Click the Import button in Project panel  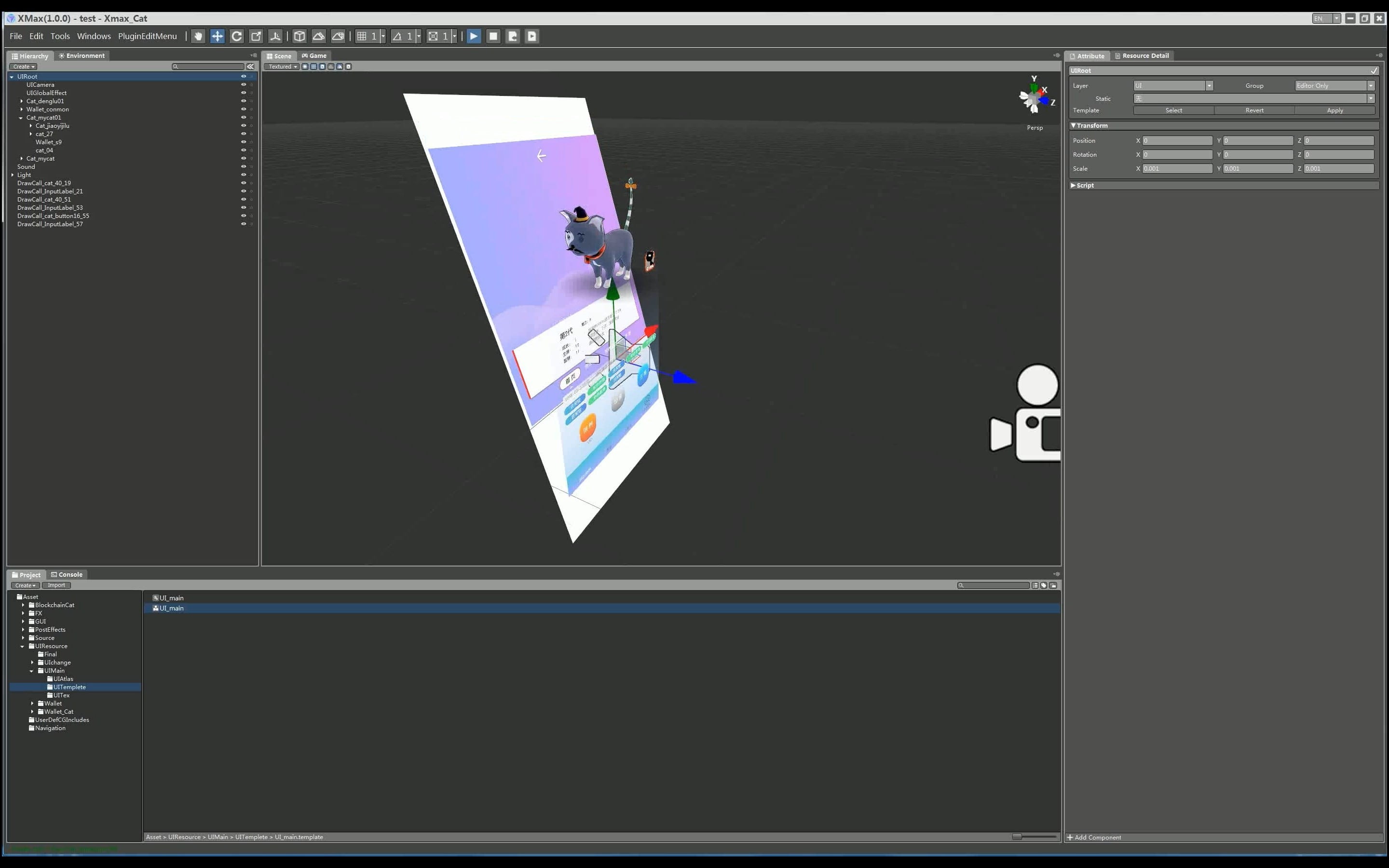pos(56,585)
